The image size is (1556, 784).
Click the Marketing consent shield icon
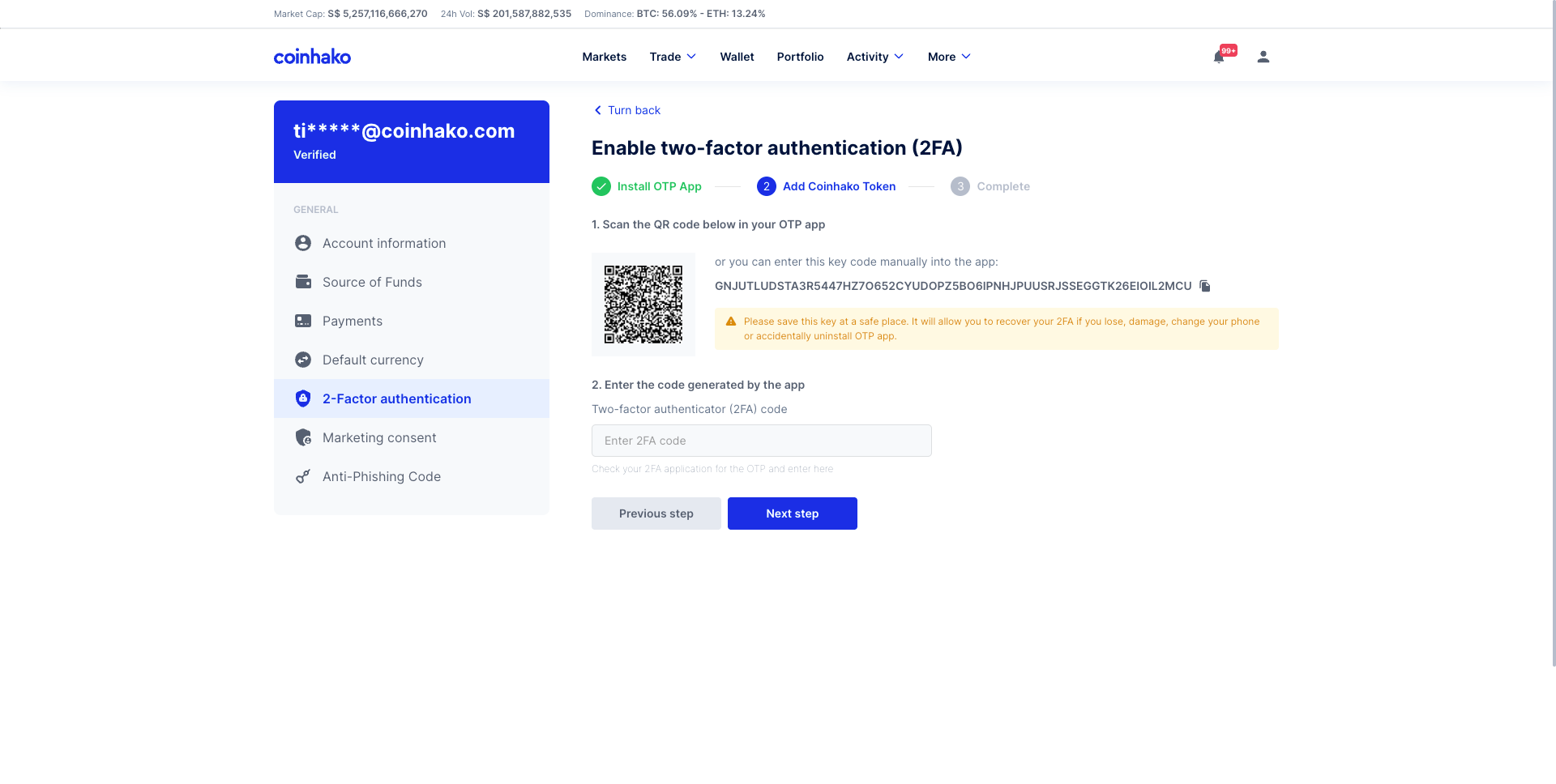point(303,437)
